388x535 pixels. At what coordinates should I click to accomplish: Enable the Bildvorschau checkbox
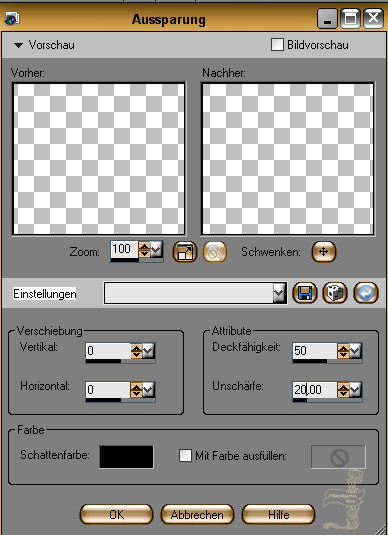pyautogui.click(x=277, y=45)
